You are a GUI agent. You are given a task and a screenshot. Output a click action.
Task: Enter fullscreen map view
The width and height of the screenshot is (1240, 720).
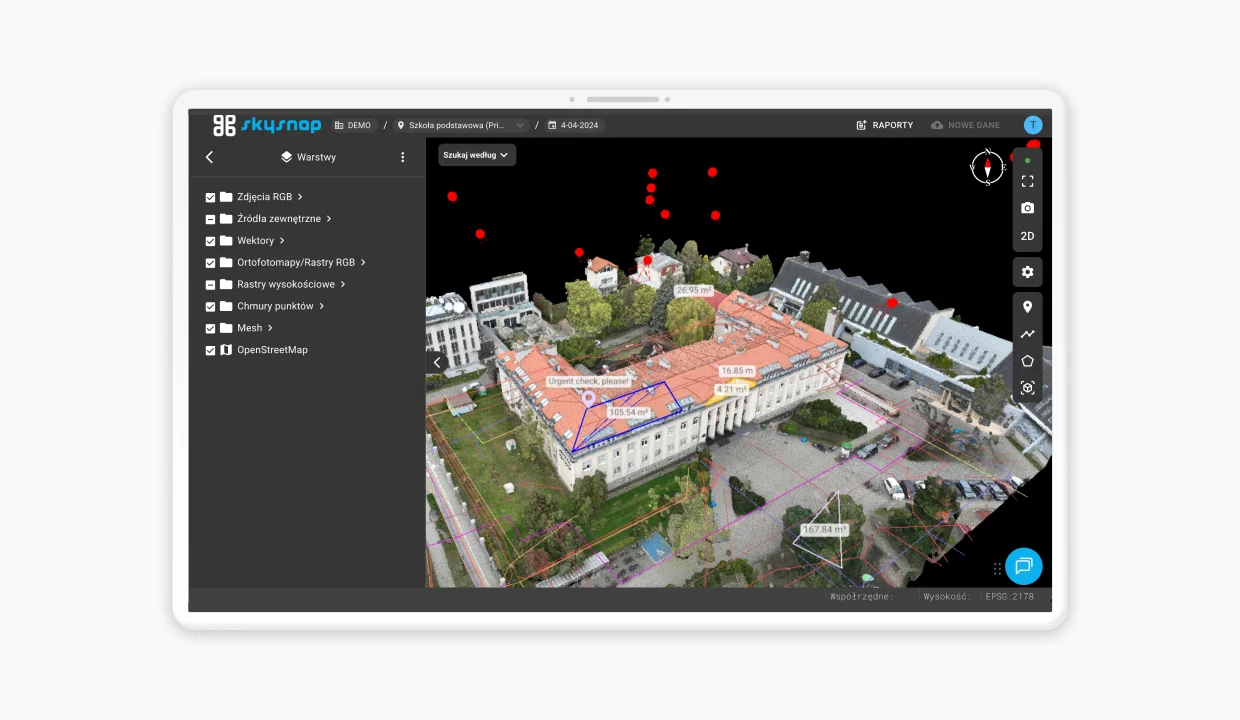pos(1027,181)
